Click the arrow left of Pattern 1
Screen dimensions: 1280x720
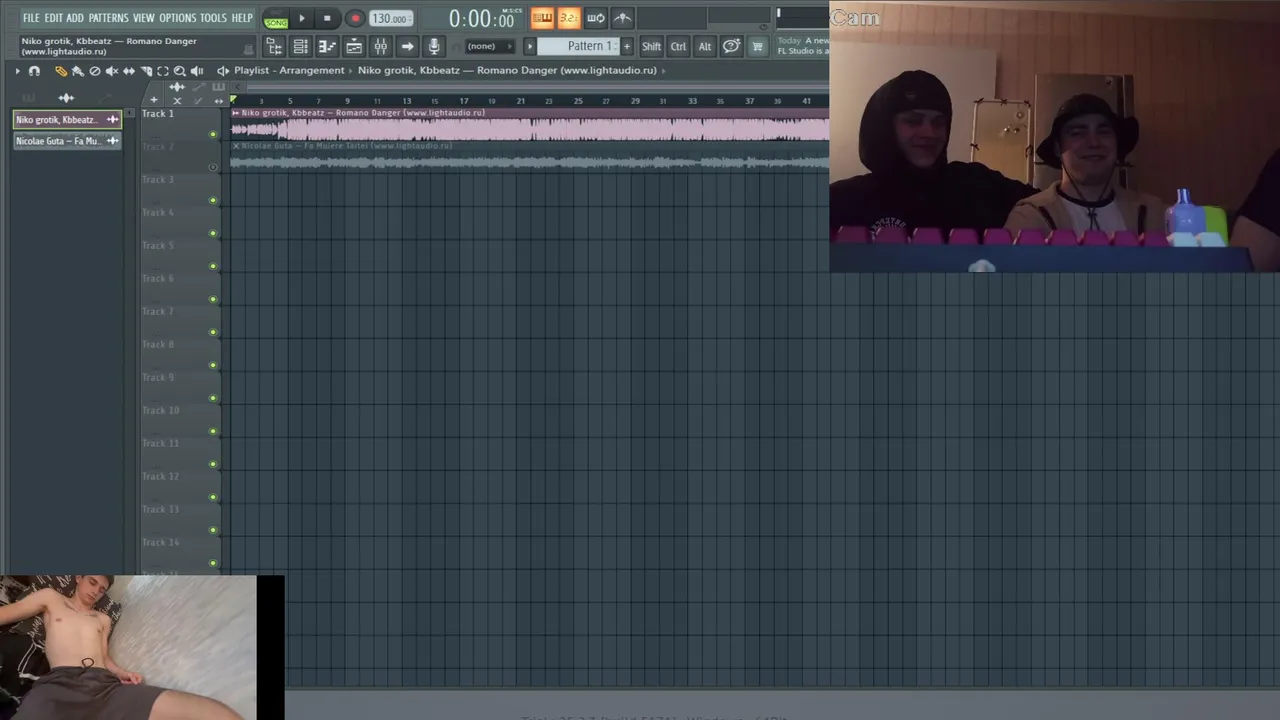tap(530, 46)
